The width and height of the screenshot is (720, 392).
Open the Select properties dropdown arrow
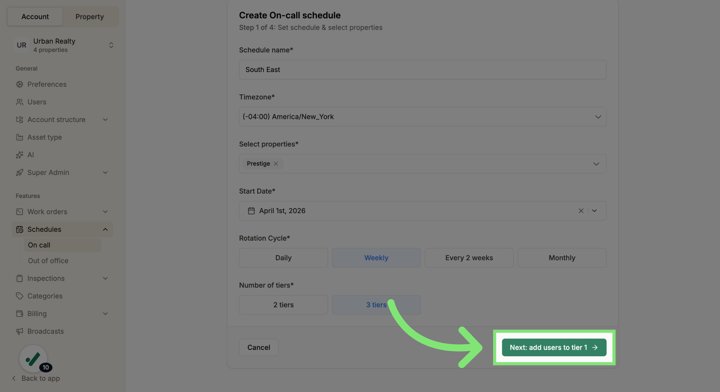pyautogui.click(x=596, y=164)
